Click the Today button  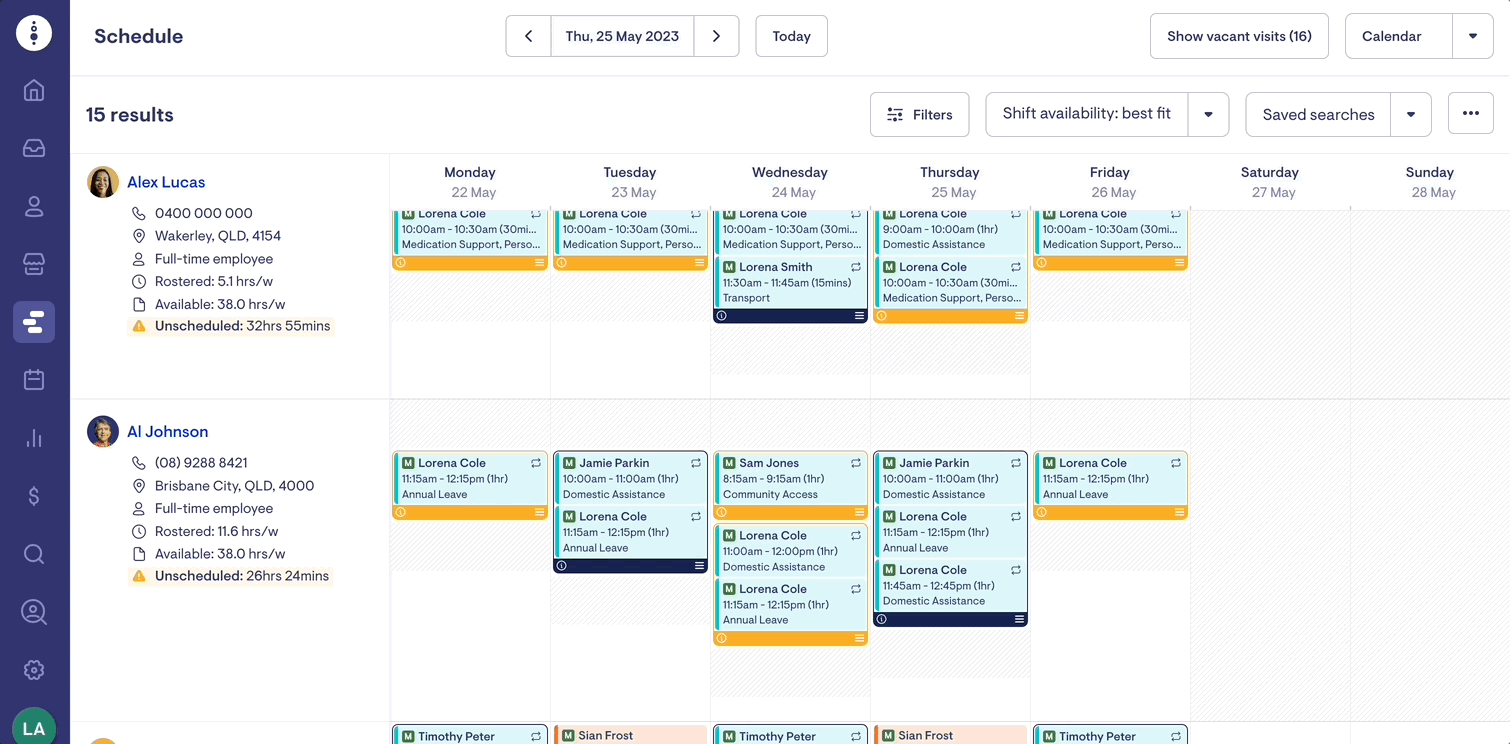coord(791,36)
